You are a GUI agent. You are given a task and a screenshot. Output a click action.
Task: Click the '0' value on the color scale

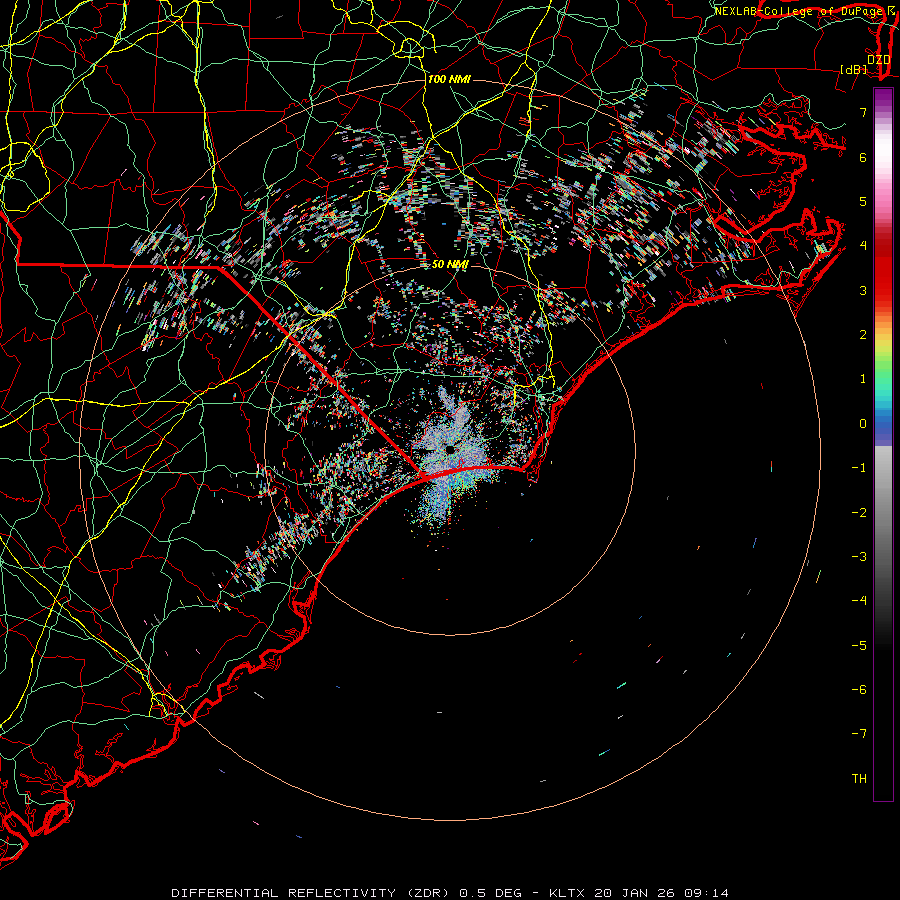coord(863,424)
